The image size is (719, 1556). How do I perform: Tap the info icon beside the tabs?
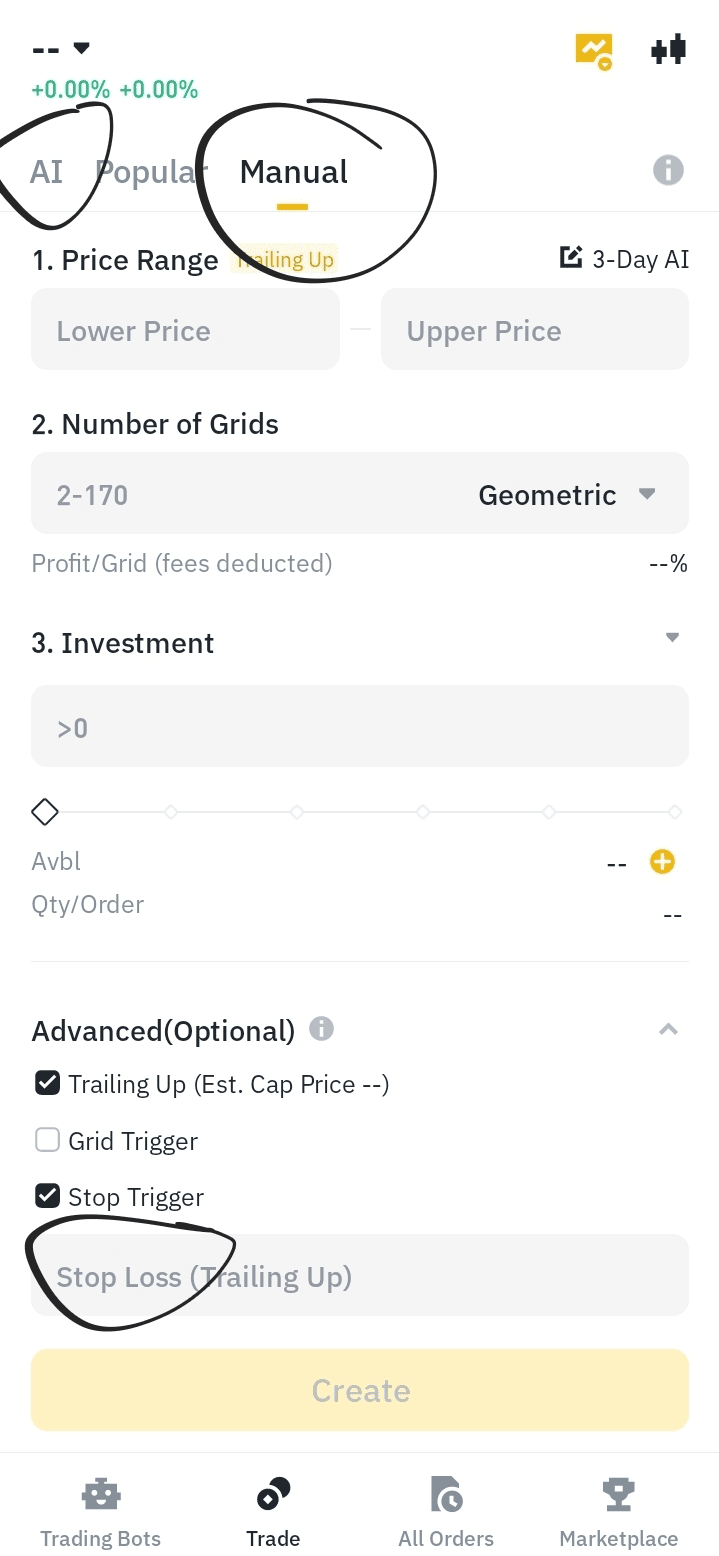[668, 170]
